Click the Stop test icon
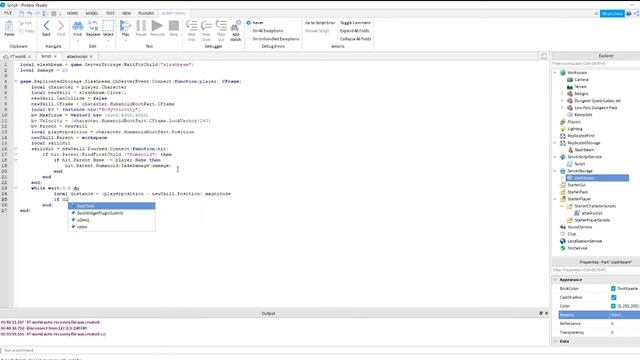Image resolution: width=640 pixels, height=360 pixels. point(174,26)
